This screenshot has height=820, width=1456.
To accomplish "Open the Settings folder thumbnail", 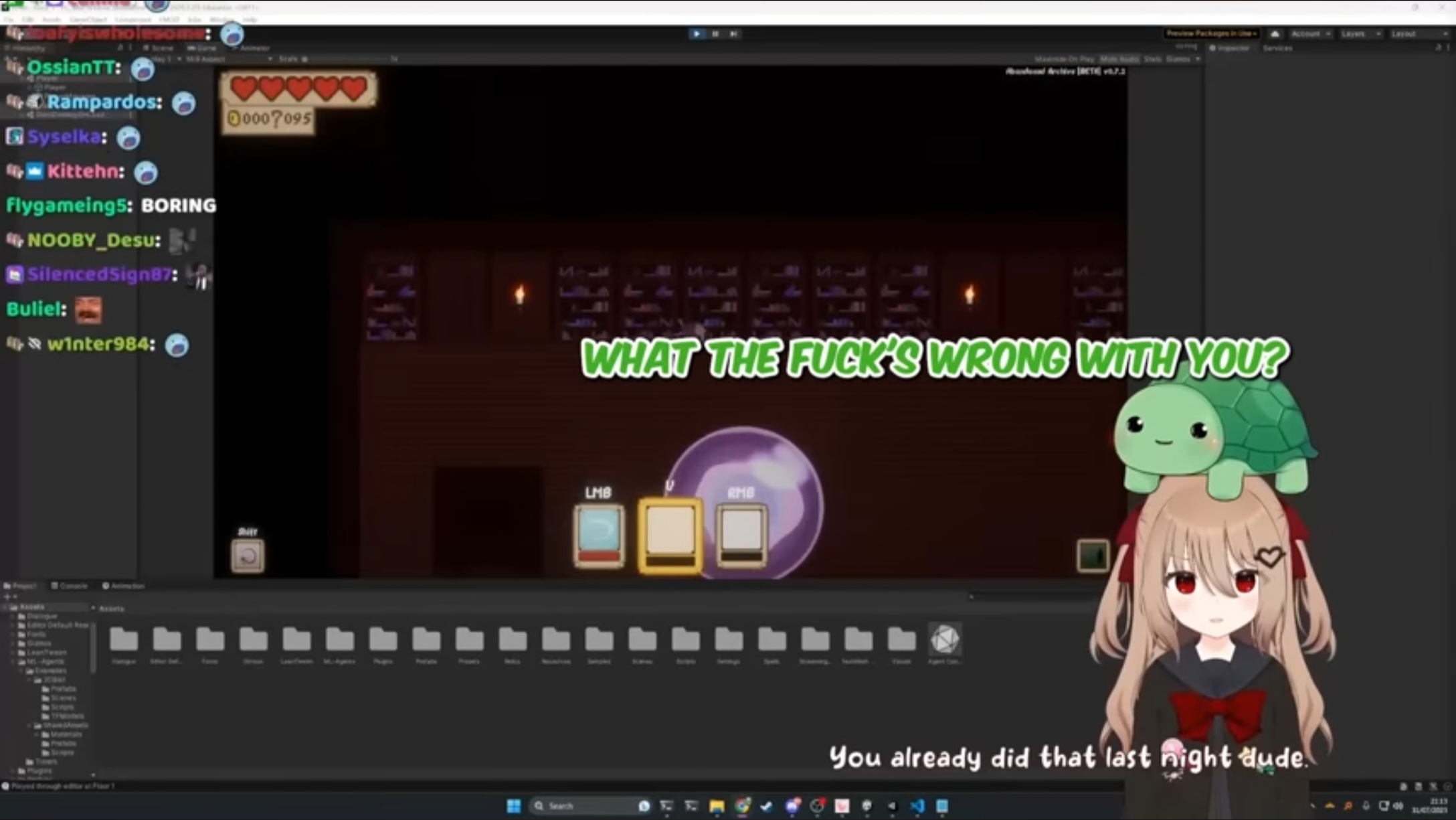I will 729,639.
